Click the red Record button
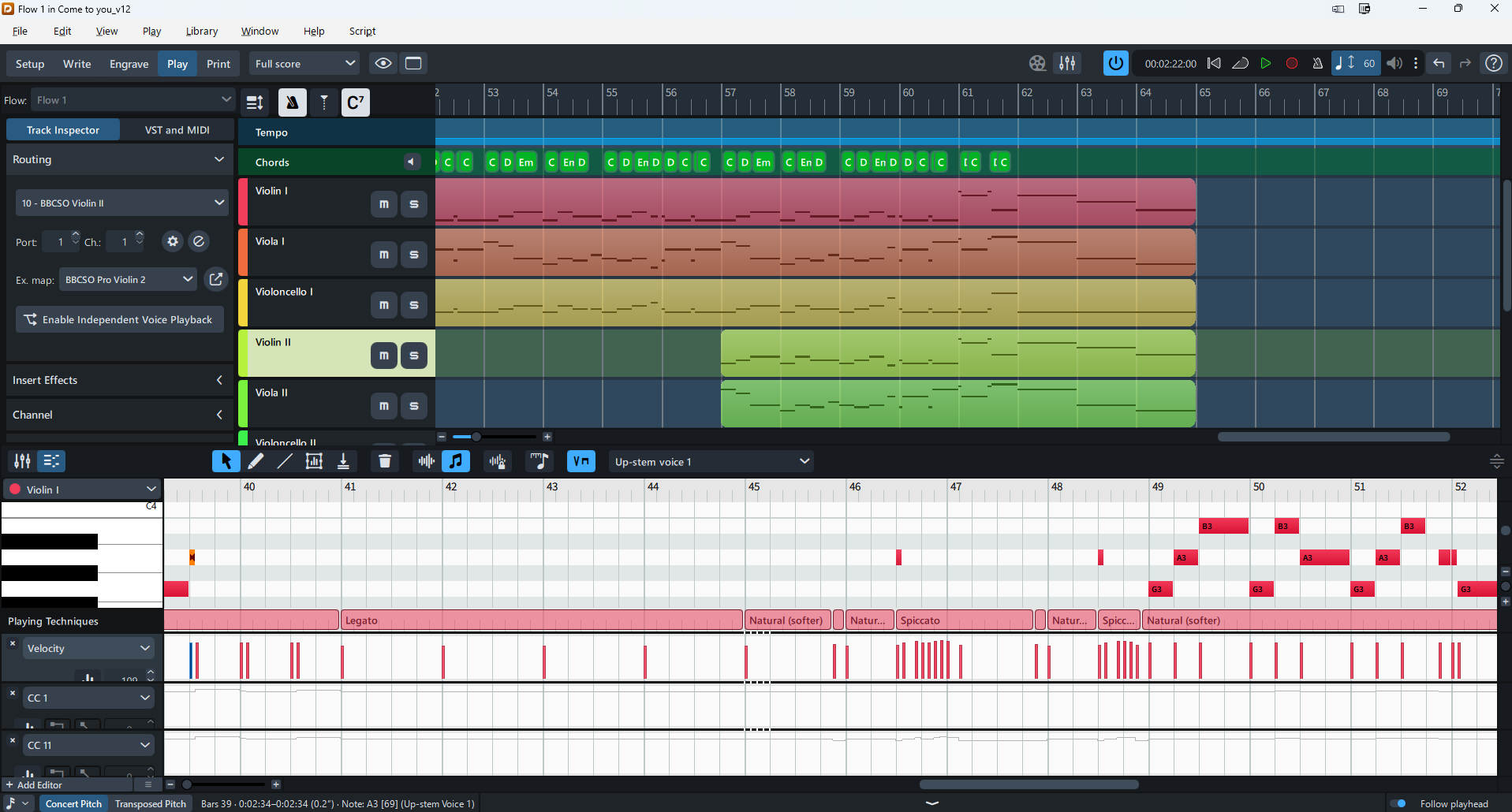This screenshot has height=812, width=1512. click(1291, 63)
